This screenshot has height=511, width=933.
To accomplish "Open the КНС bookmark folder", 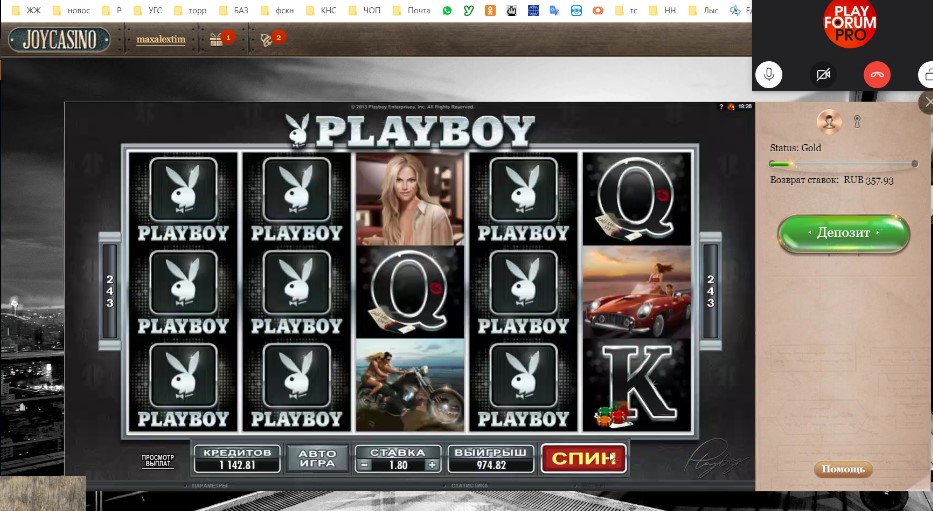I will (321, 10).
